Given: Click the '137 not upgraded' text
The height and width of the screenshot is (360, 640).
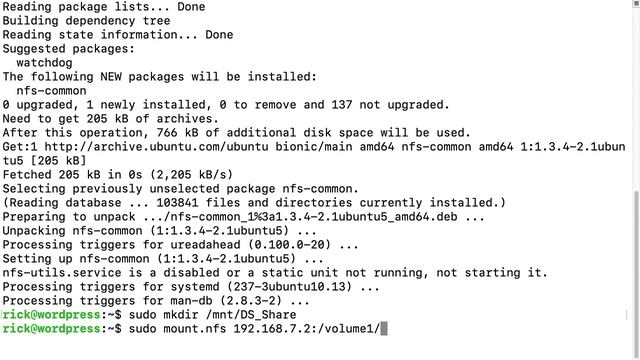Looking at the screenshot, I should 387,105.
